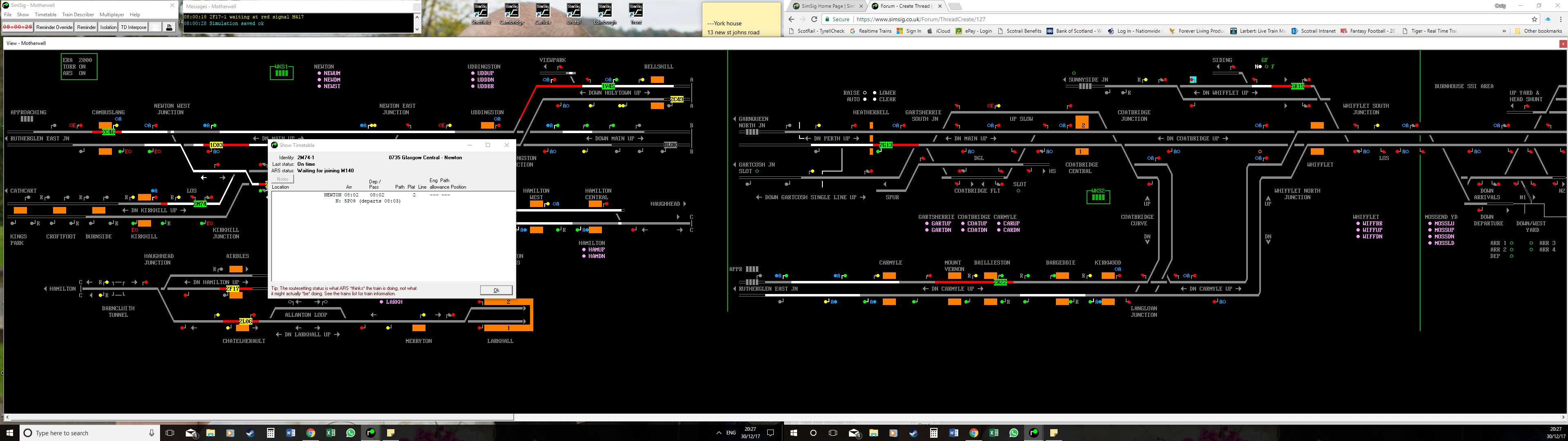Open the Other bookmarks folder
The image size is (1568, 441).
click(1538, 31)
